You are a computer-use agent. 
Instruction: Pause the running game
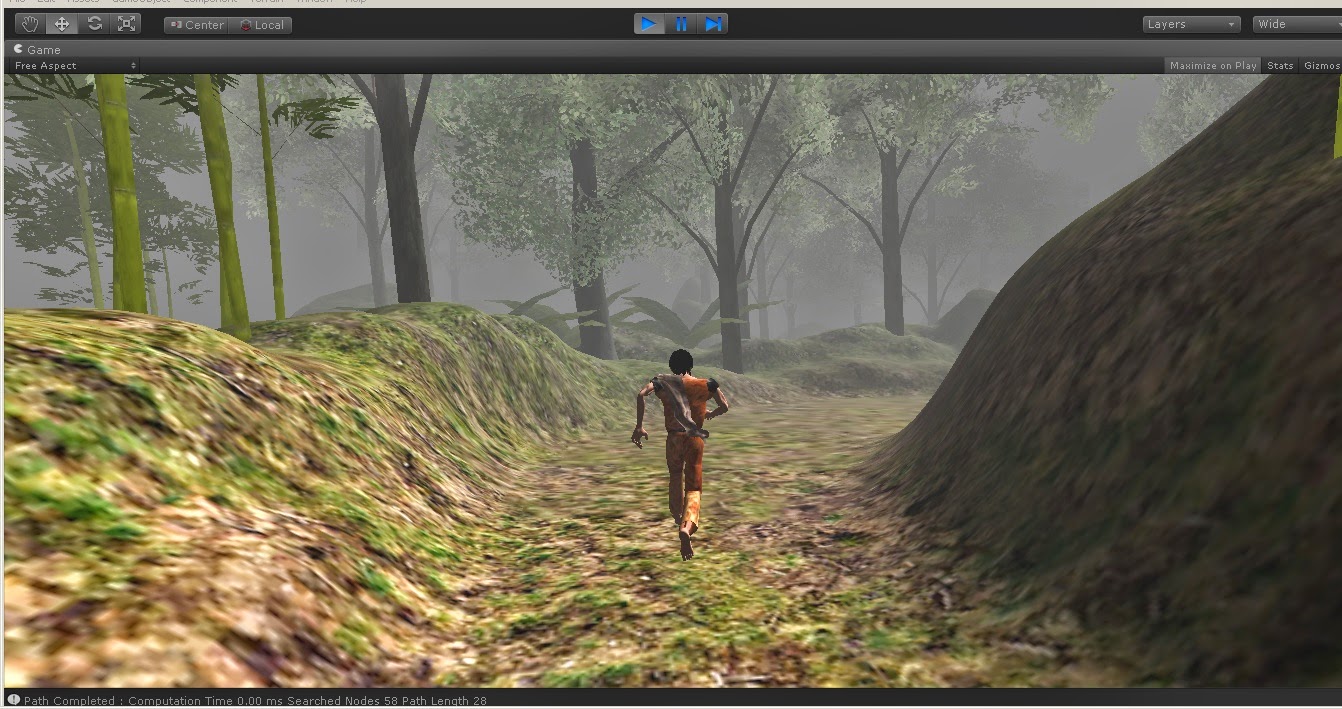681,24
